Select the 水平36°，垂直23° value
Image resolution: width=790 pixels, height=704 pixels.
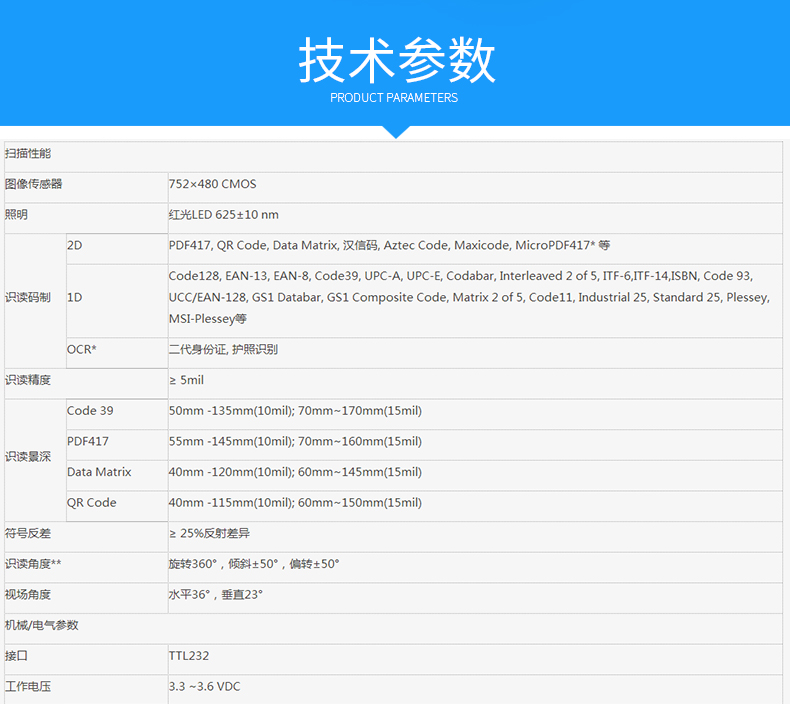point(216,595)
